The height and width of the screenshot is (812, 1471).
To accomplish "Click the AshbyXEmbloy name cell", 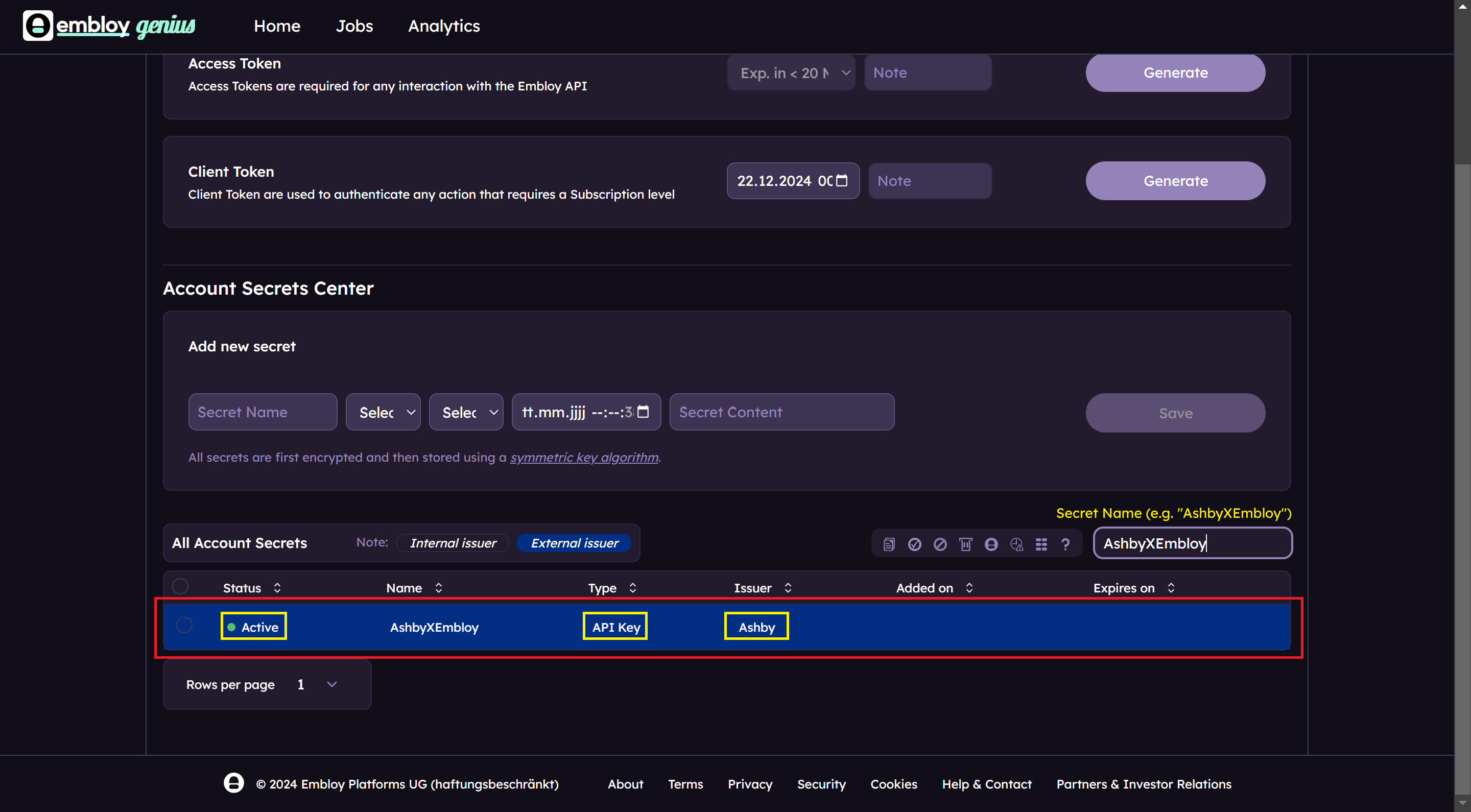I will click(434, 627).
